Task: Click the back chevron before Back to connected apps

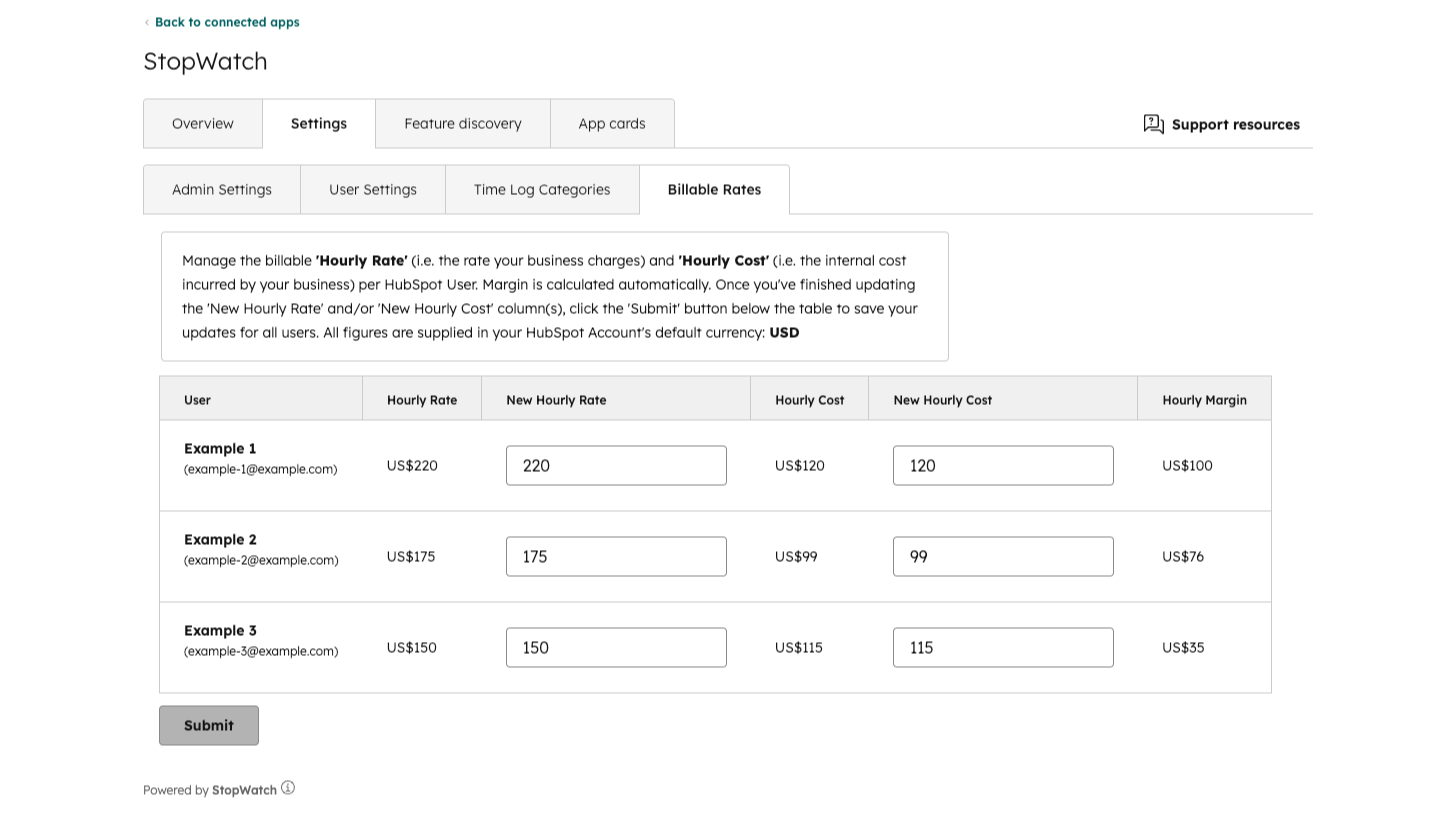Action: point(147,22)
